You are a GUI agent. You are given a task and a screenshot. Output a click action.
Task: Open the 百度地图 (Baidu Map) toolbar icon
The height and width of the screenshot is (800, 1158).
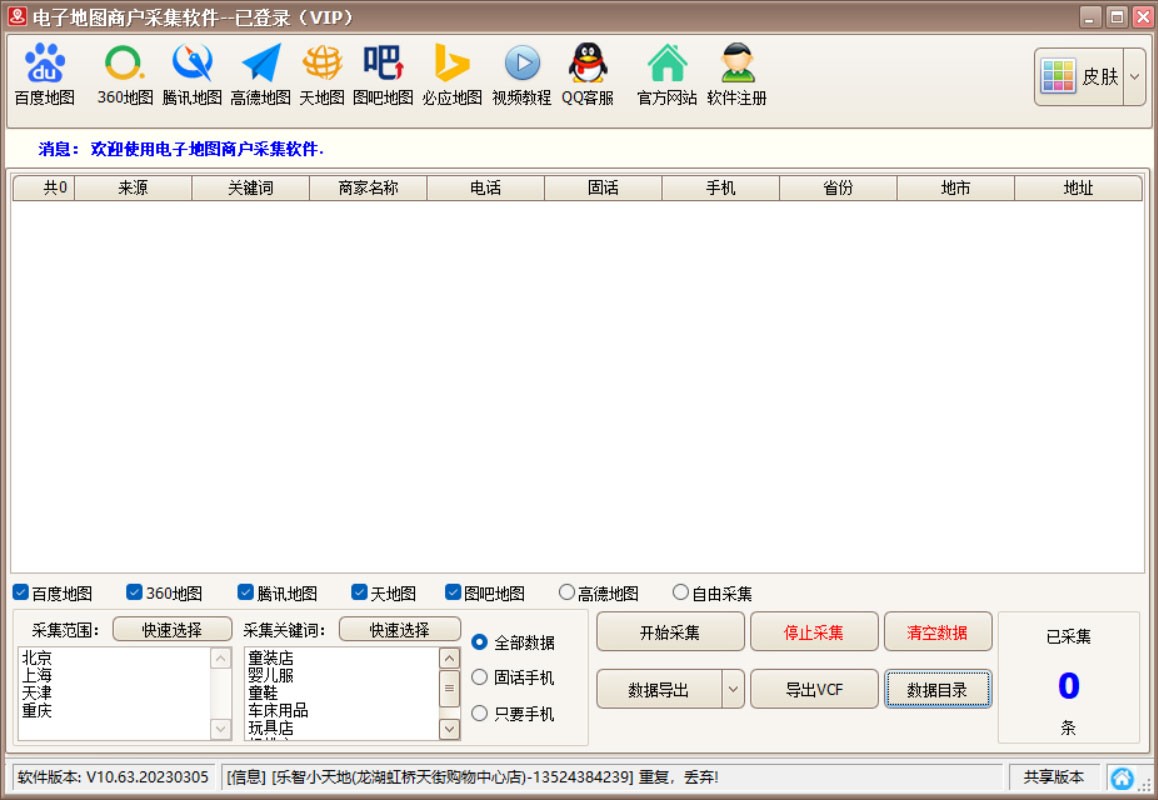tap(44, 65)
